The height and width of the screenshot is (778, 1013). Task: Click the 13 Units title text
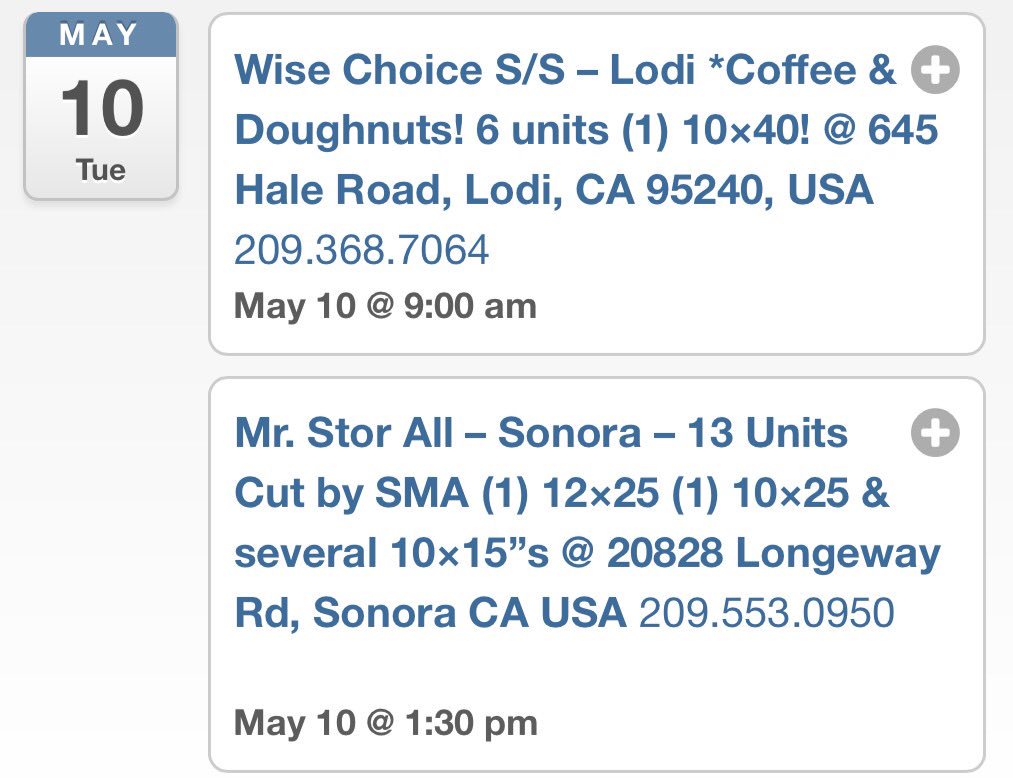(x=767, y=432)
